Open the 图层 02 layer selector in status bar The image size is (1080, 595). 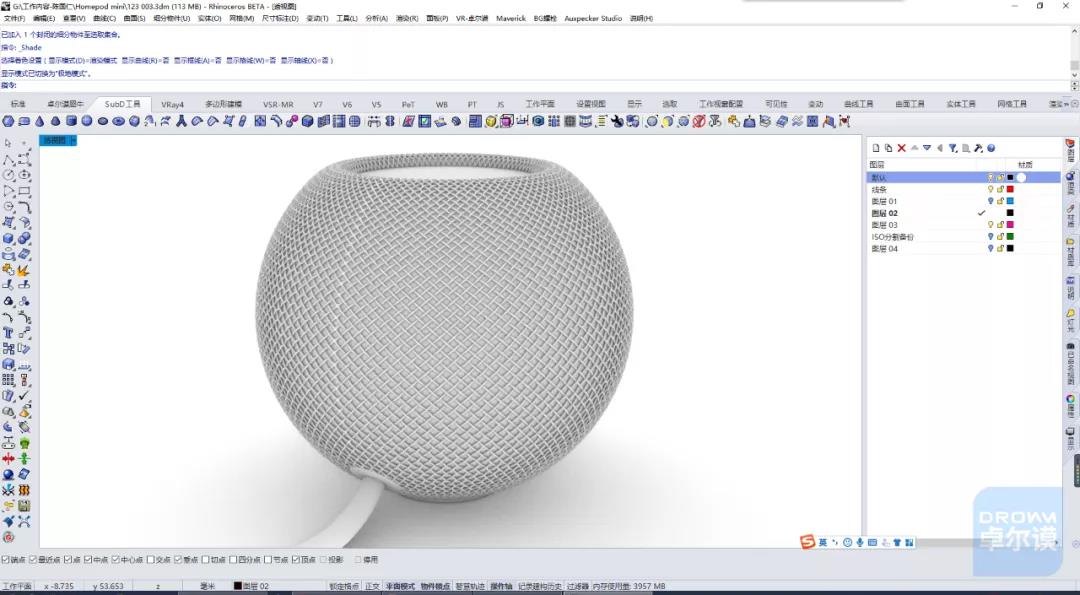(x=253, y=586)
